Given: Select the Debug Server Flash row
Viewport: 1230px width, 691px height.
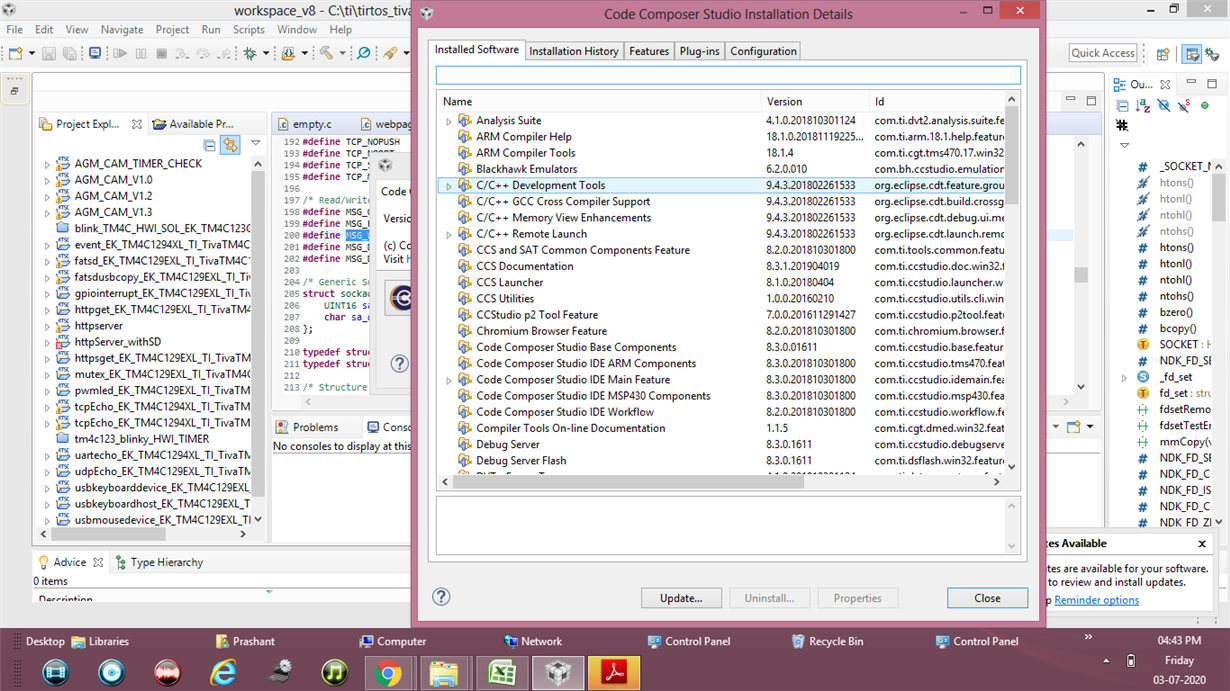Looking at the screenshot, I should (722, 461).
